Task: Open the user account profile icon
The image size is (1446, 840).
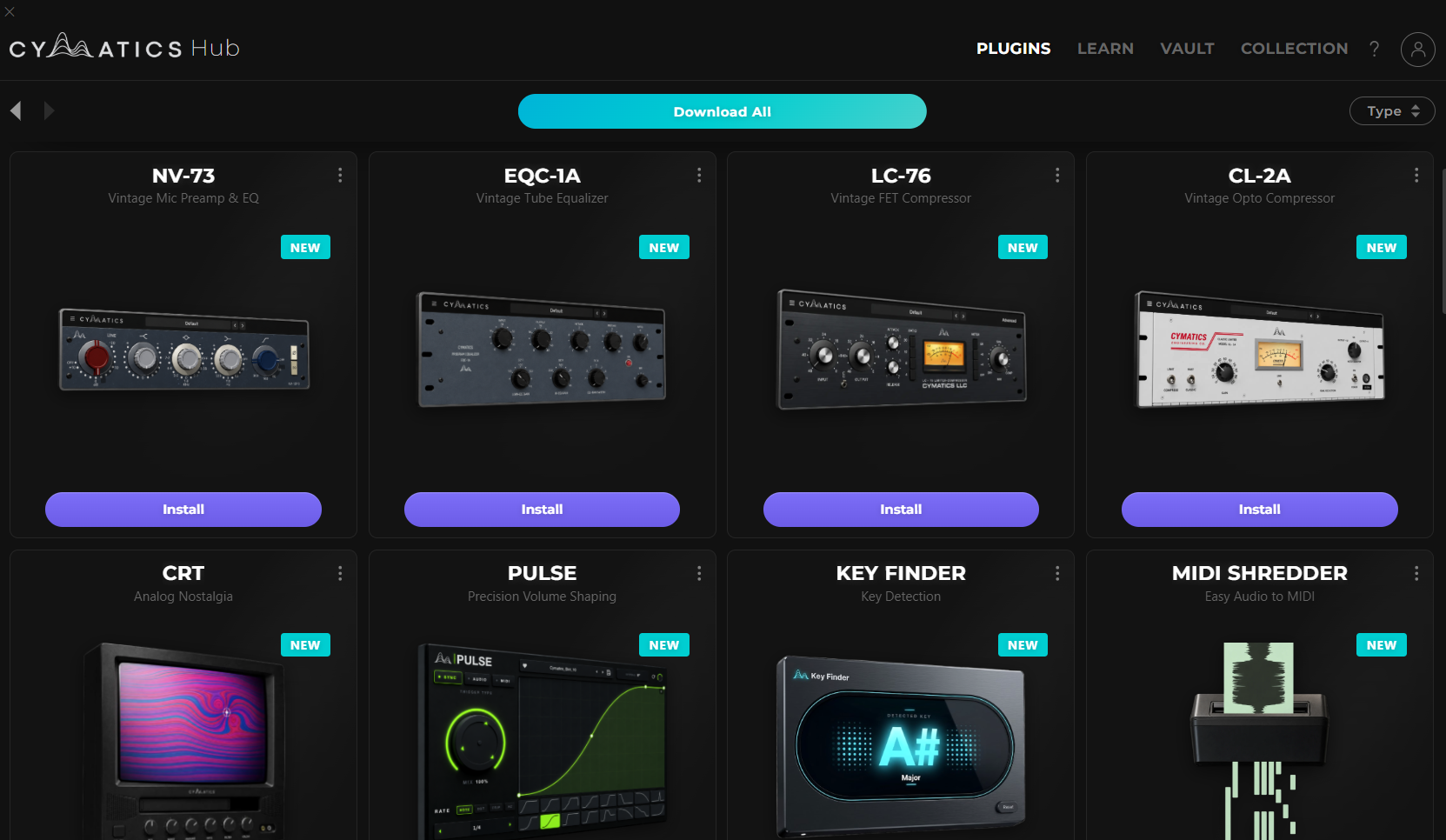Action: click(x=1417, y=50)
